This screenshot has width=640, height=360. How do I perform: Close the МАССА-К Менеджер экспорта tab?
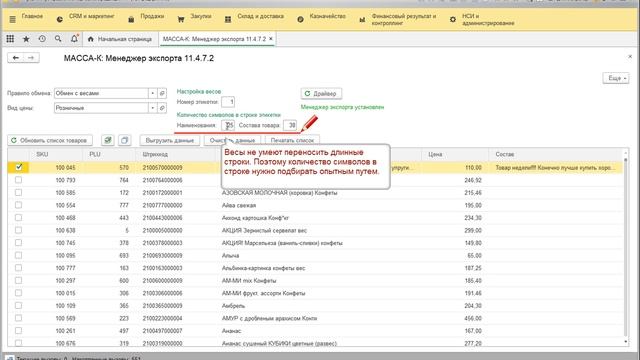tap(271, 39)
